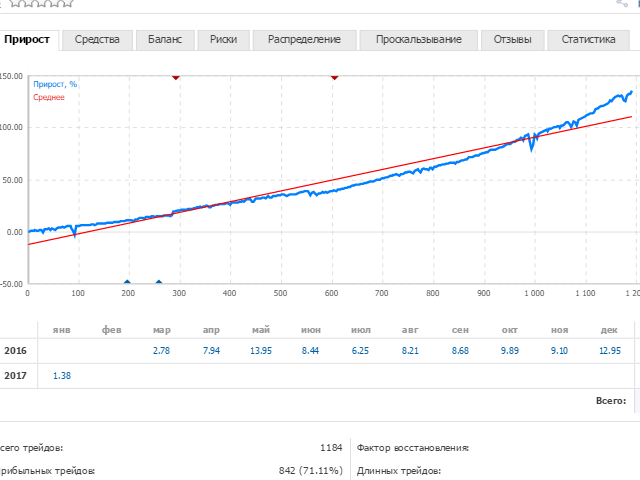Click the Фактор восстановления label
The height and width of the screenshot is (480, 640).
pyautogui.click(x=413, y=448)
